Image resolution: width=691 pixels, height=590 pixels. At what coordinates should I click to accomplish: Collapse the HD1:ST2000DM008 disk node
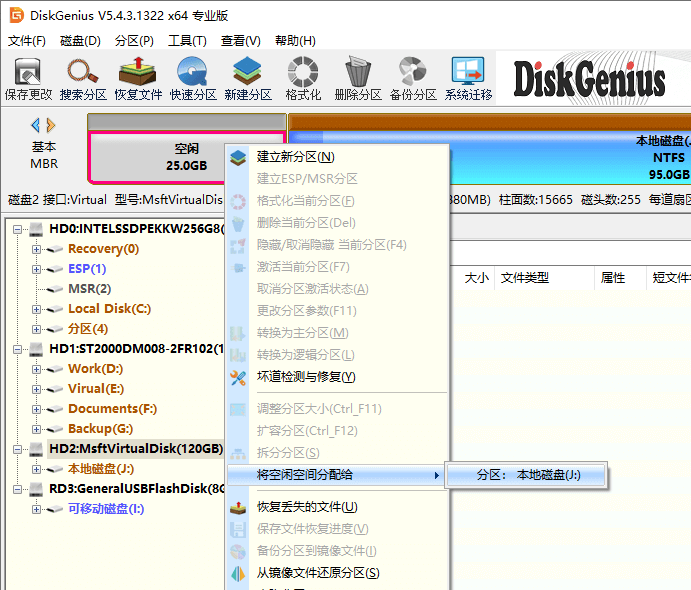click(17, 349)
